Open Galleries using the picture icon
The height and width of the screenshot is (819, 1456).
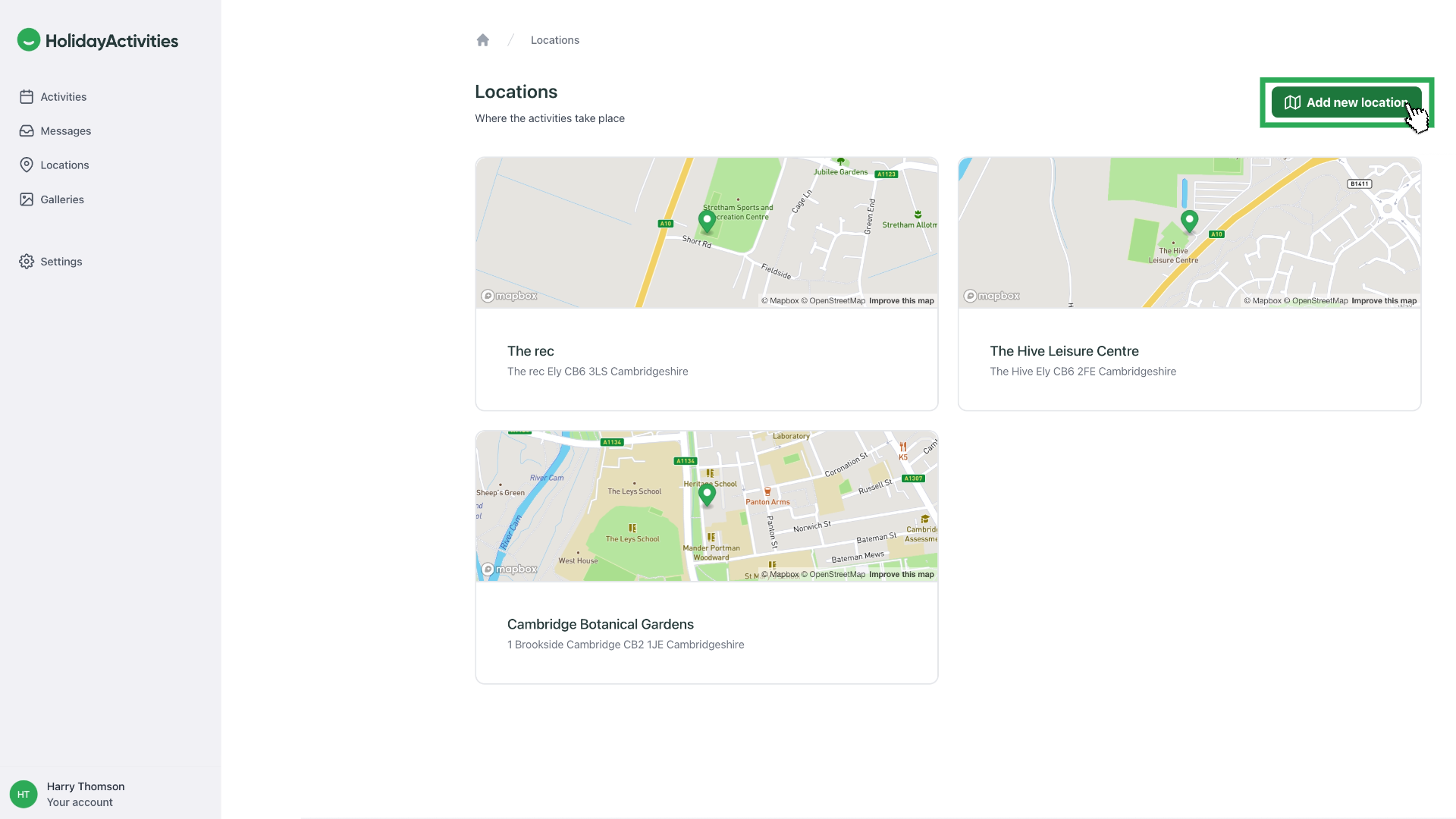click(x=26, y=199)
